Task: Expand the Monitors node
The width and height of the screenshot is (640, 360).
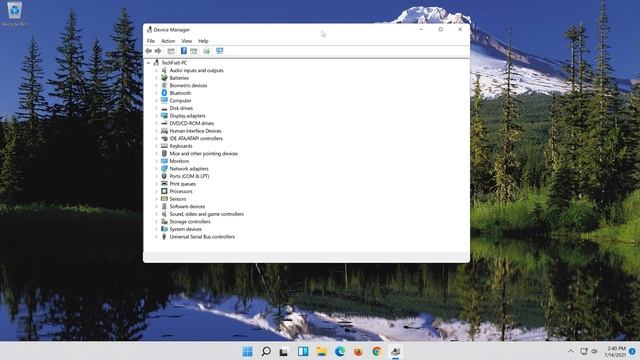Action: coord(156,161)
